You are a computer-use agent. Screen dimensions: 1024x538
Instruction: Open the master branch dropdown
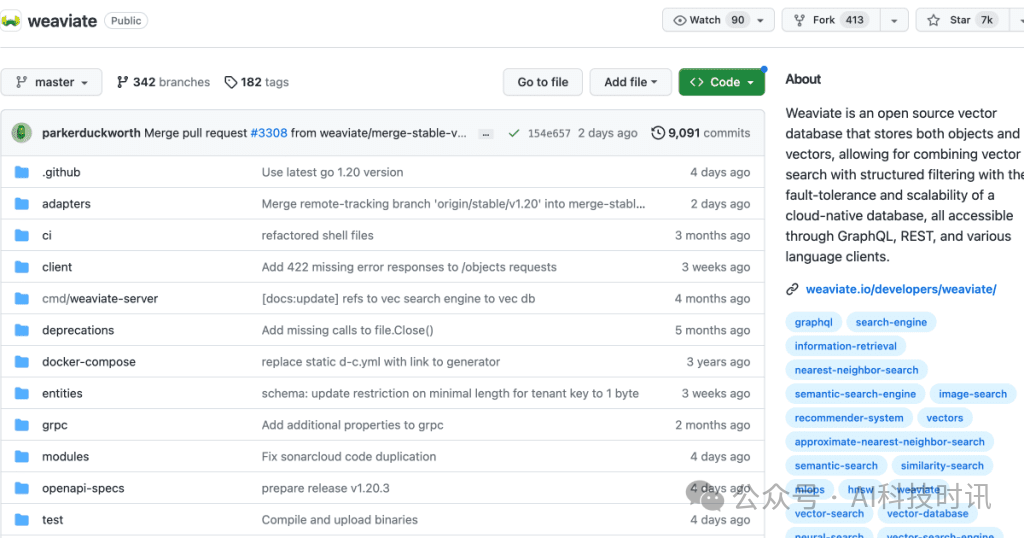(52, 82)
